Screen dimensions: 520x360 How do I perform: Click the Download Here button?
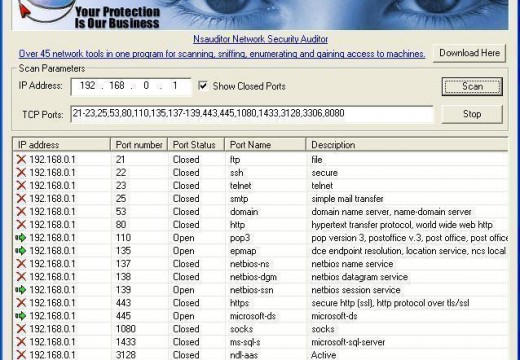pyautogui.click(x=469, y=53)
